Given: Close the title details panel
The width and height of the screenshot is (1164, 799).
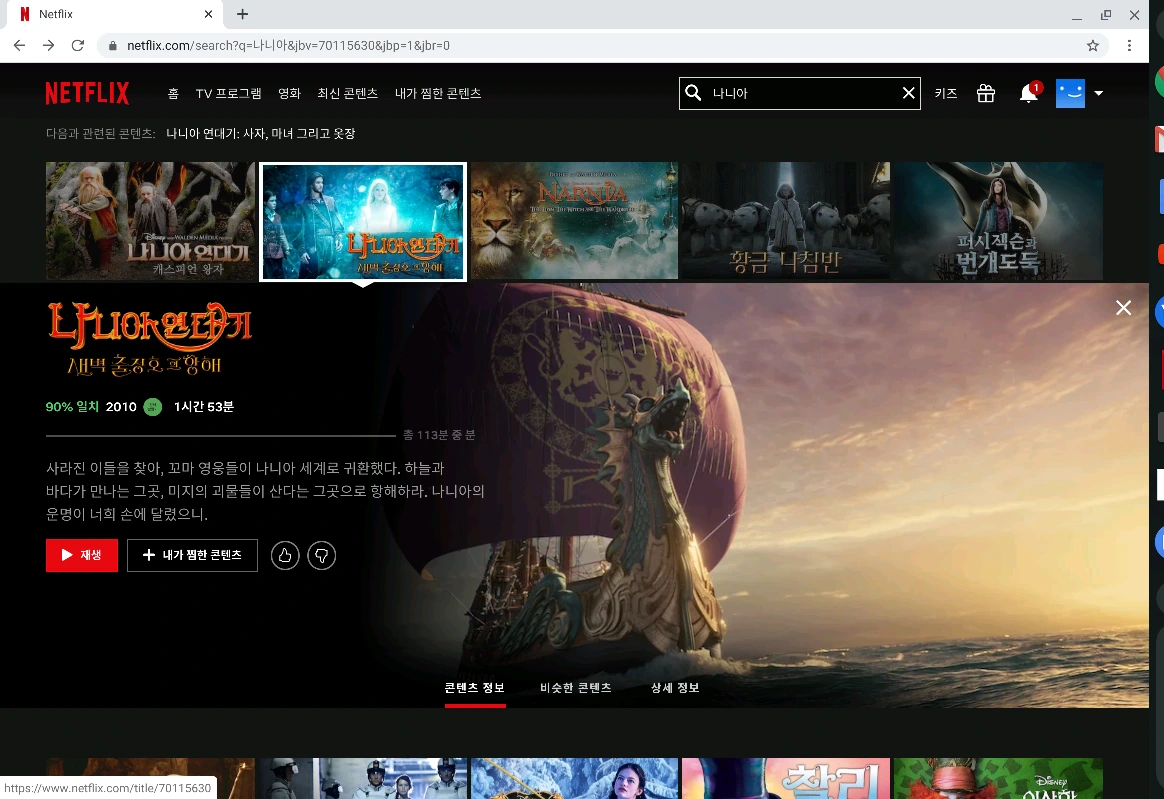Looking at the screenshot, I should coord(1123,307).
